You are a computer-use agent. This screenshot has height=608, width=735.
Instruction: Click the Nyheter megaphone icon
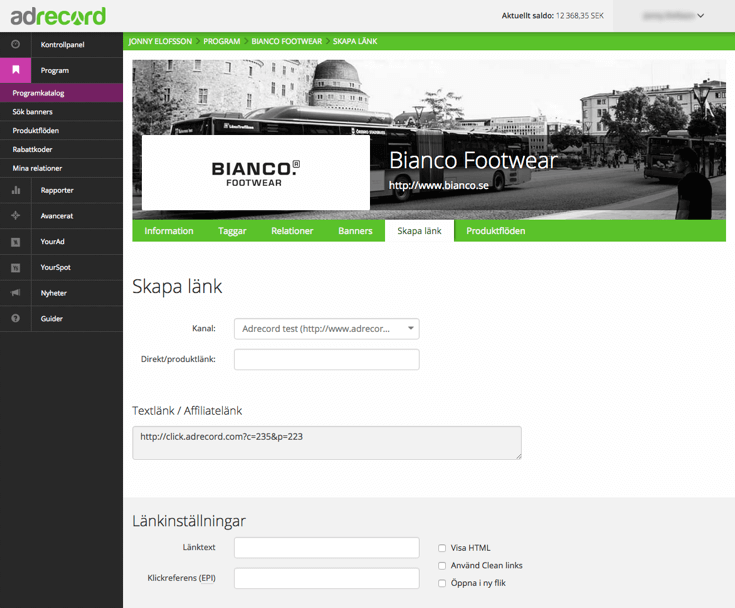(x=15, y=293)
